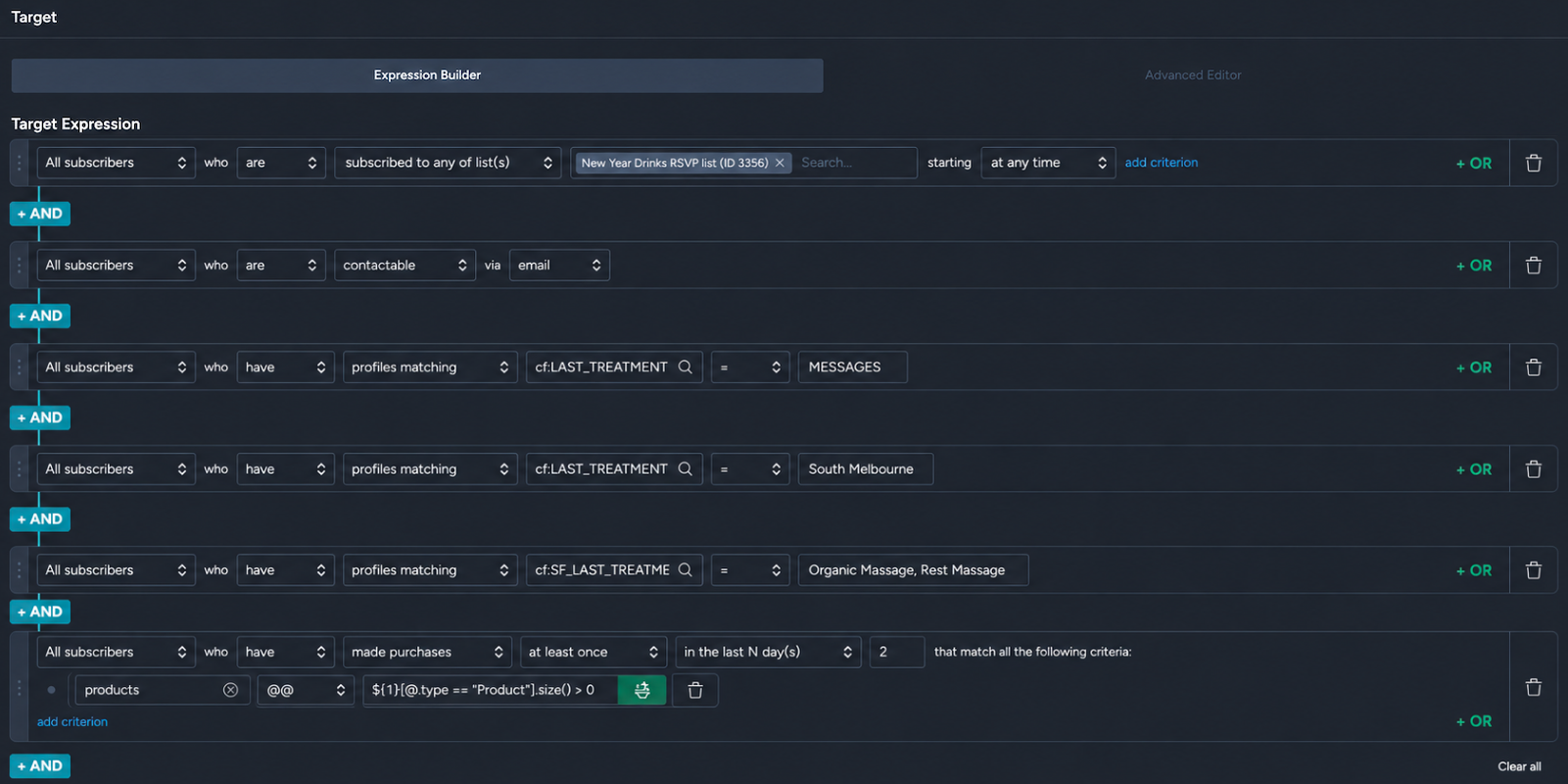
Task: Open equals operator dropdown in South Melbourne rule
Action: coord(750,469)
